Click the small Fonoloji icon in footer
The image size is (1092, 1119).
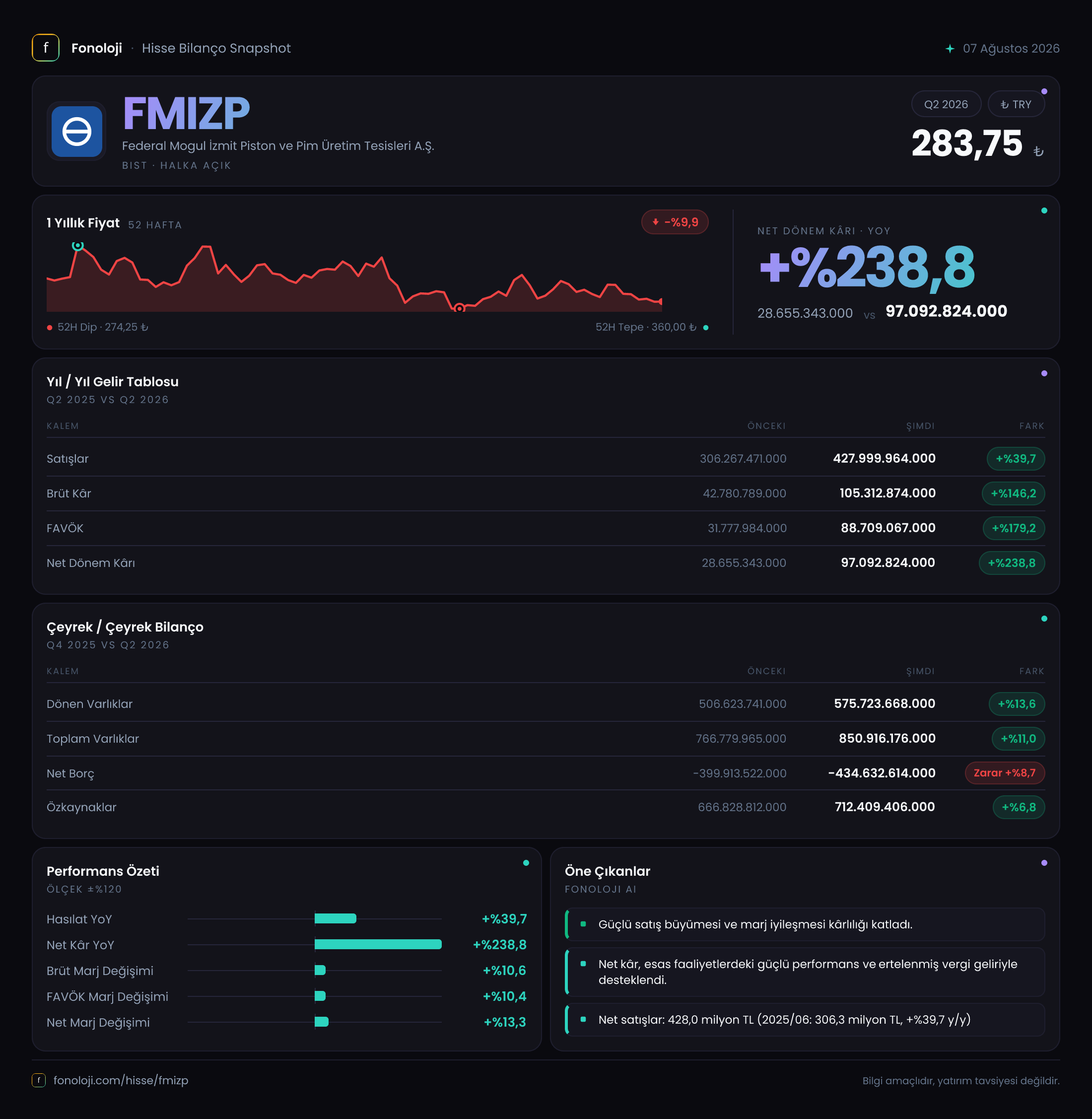(x=38, y=1080)
